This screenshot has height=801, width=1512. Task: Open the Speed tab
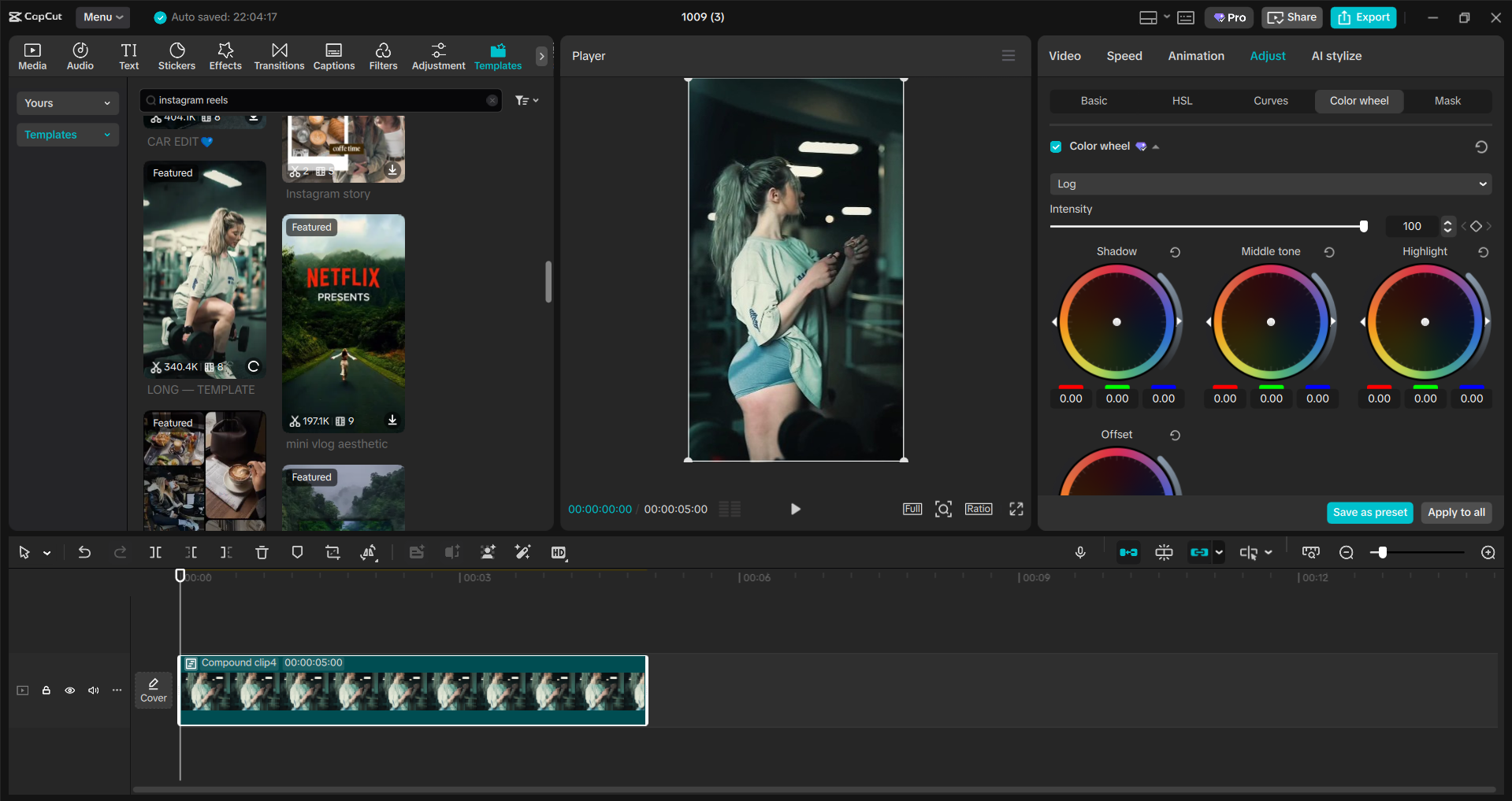pos(1124,55)
